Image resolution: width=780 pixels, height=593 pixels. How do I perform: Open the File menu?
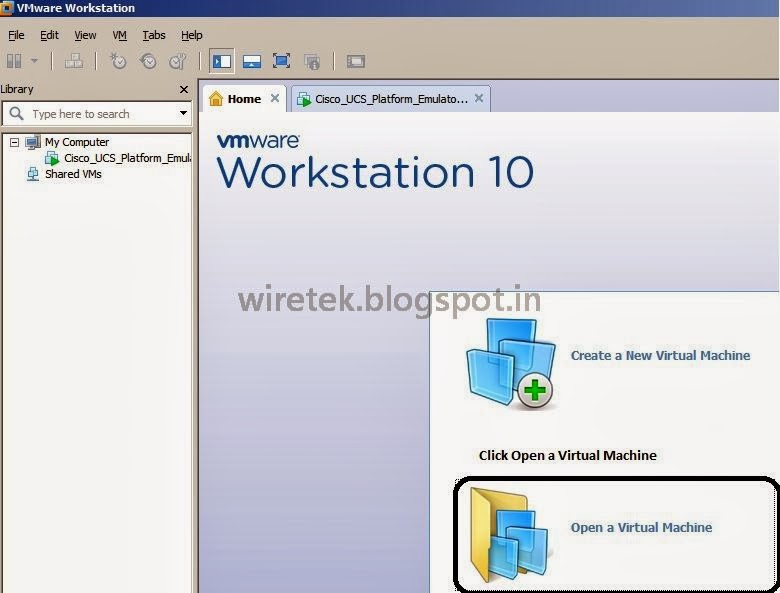(x=16, y=35)
